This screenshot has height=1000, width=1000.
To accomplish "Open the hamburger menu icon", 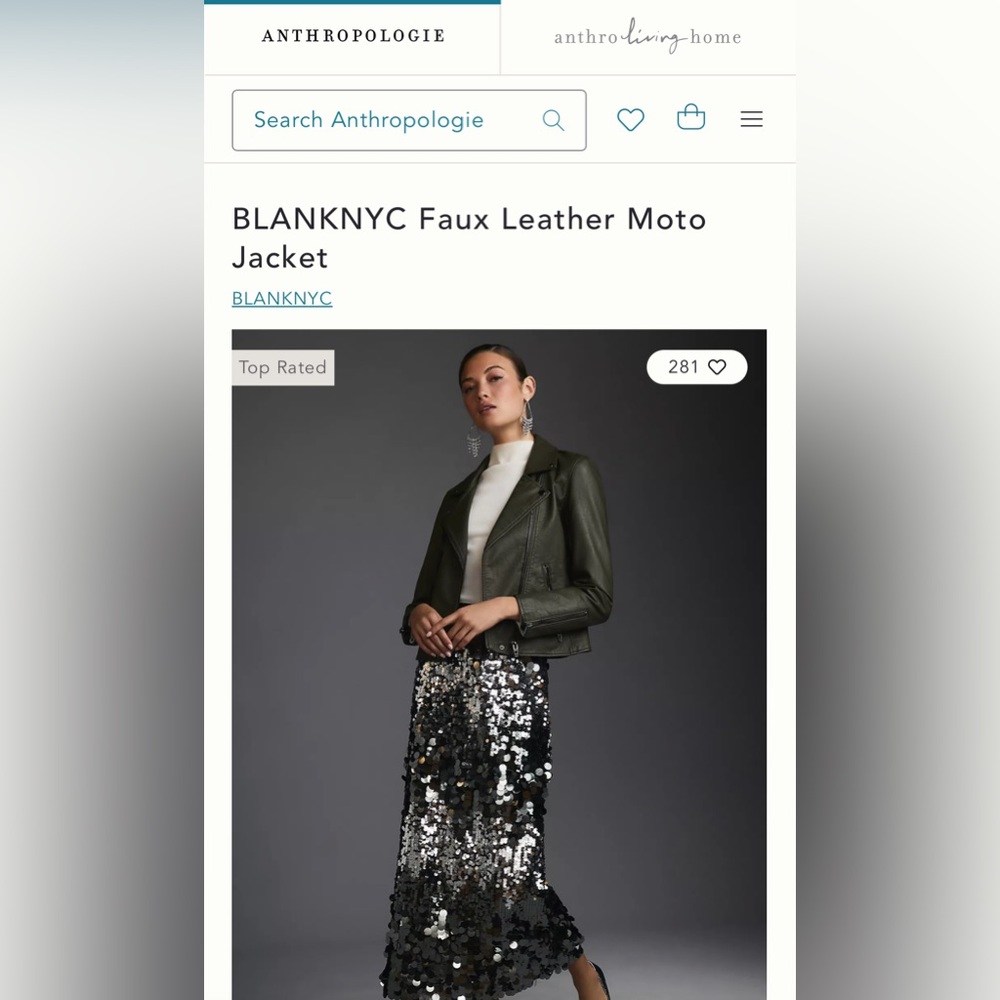I will [x=751, y=119].
